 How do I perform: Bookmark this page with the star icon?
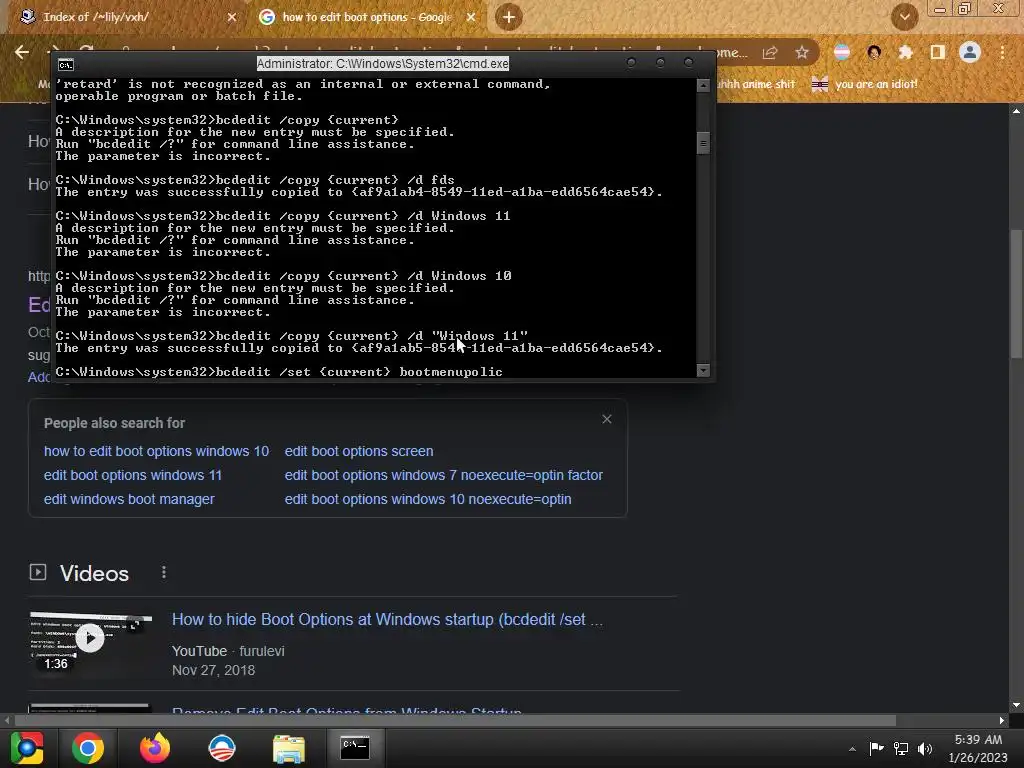[802, 52]
